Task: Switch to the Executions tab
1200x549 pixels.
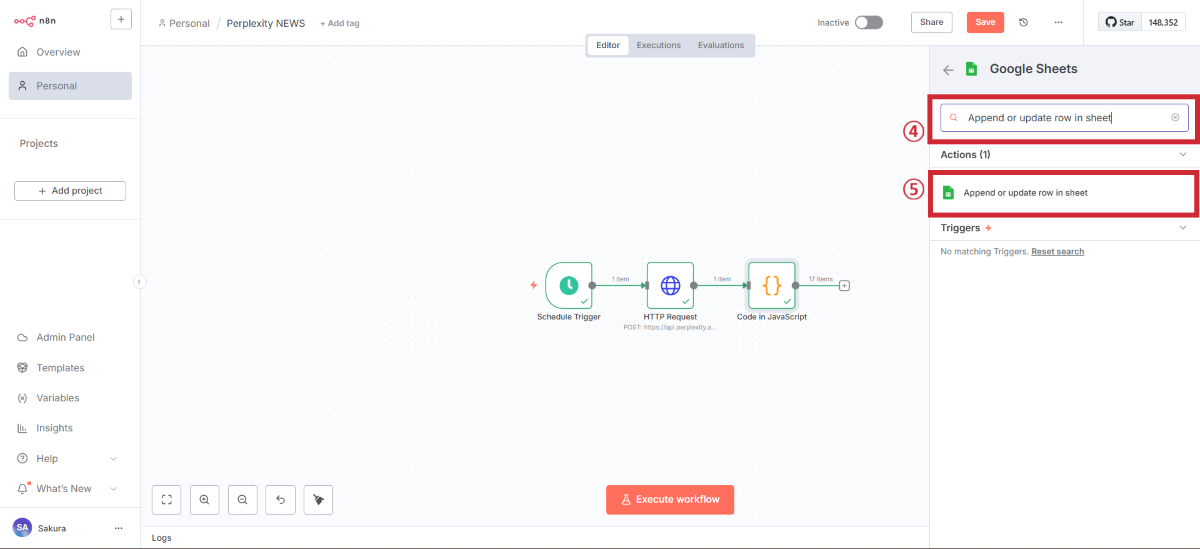Action: pos(659,45)
